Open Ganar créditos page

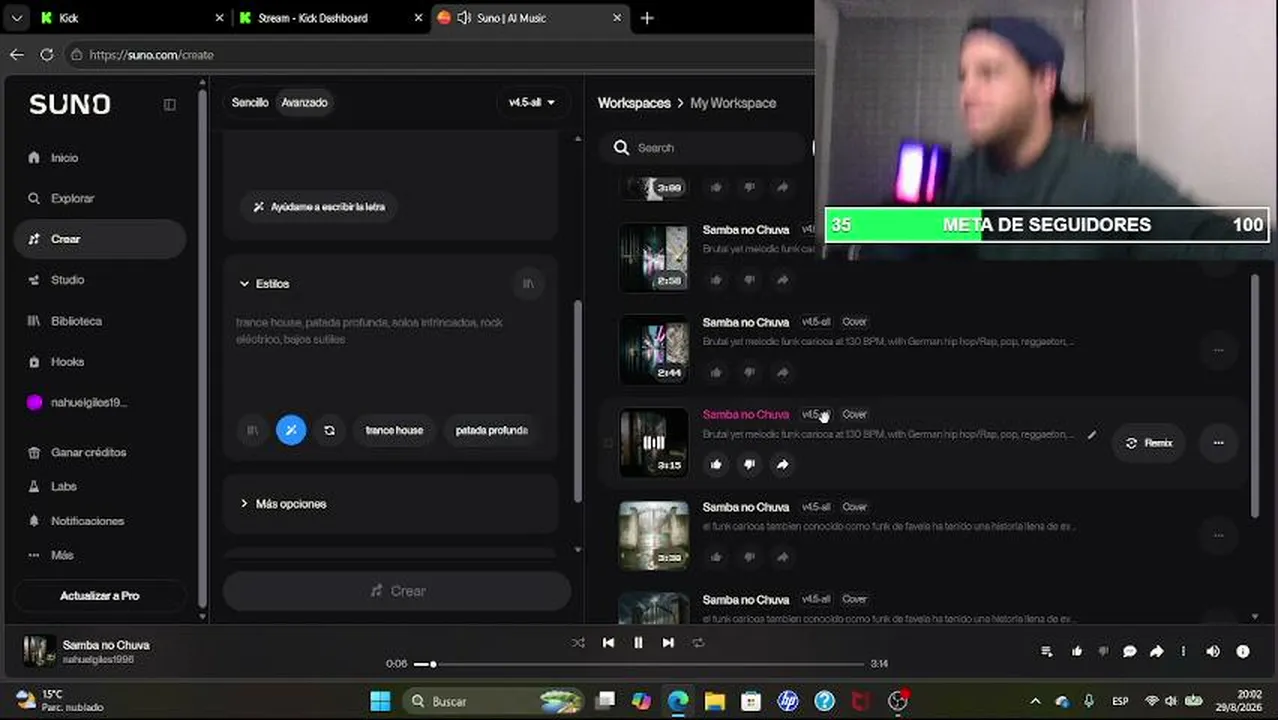pyautogui.click(x=88, y=453)
